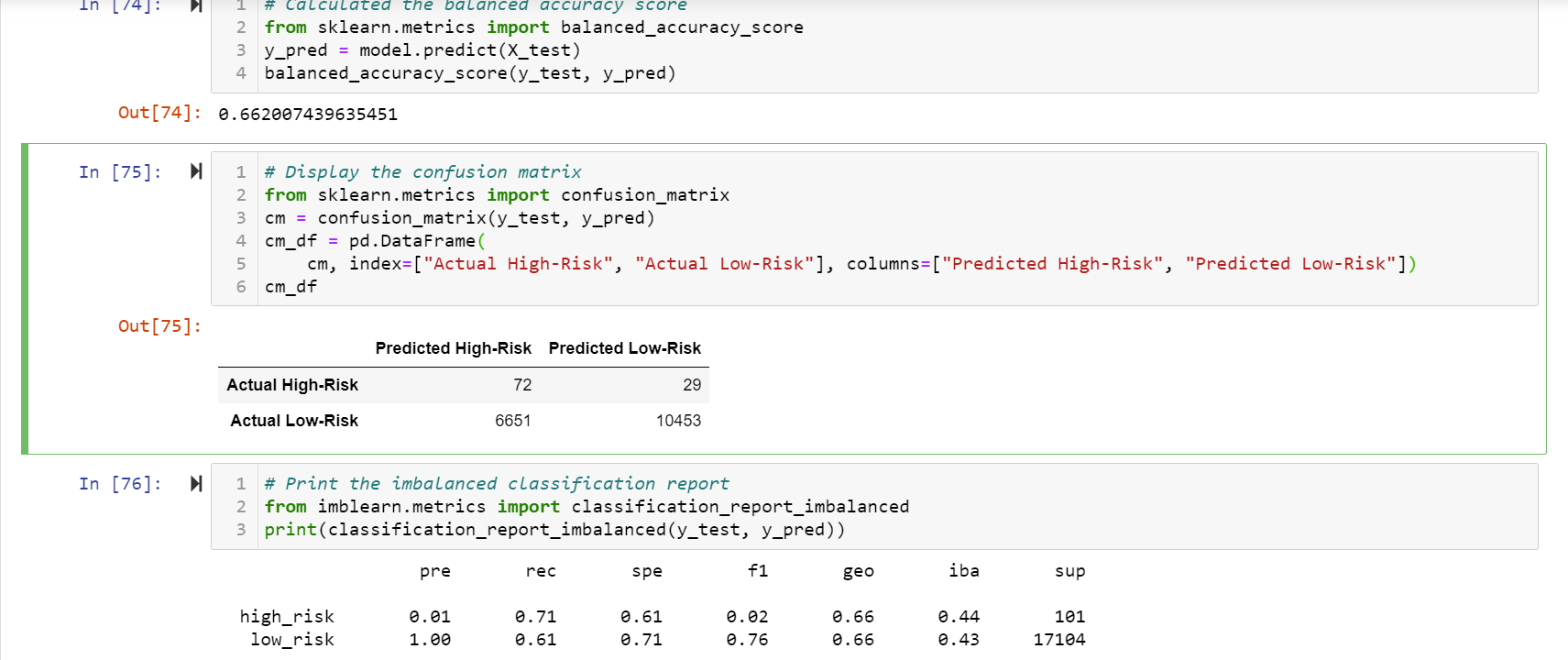Click the "Predicted Low-Risk" string in code
Screen dimensions: 1568x660
(1291, 264)
